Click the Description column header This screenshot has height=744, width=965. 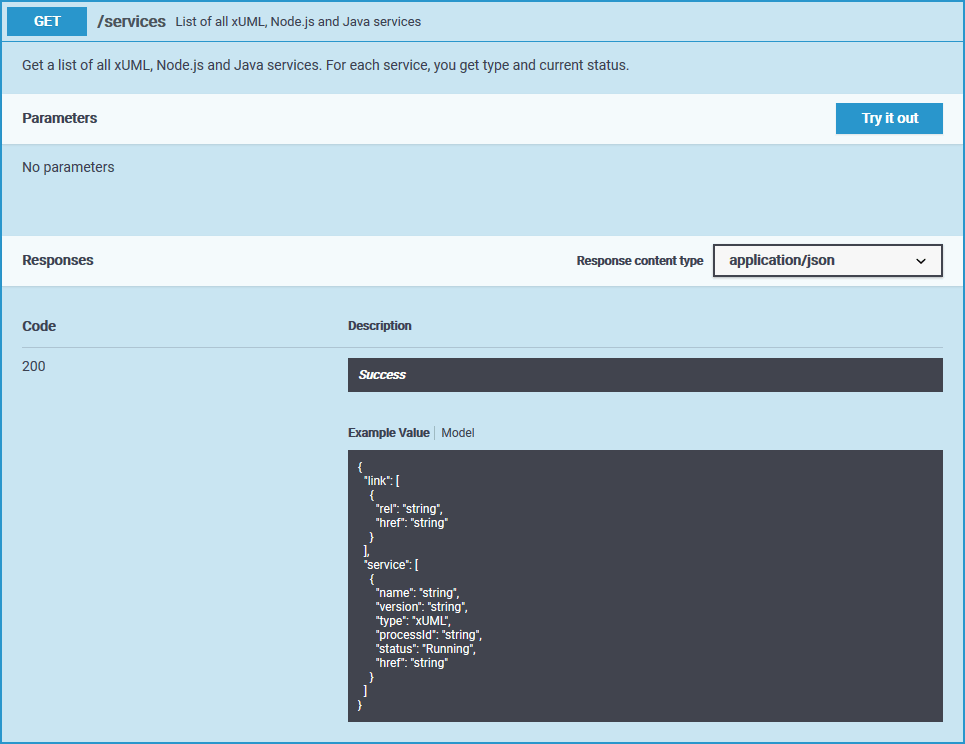(x=379, y=326)
